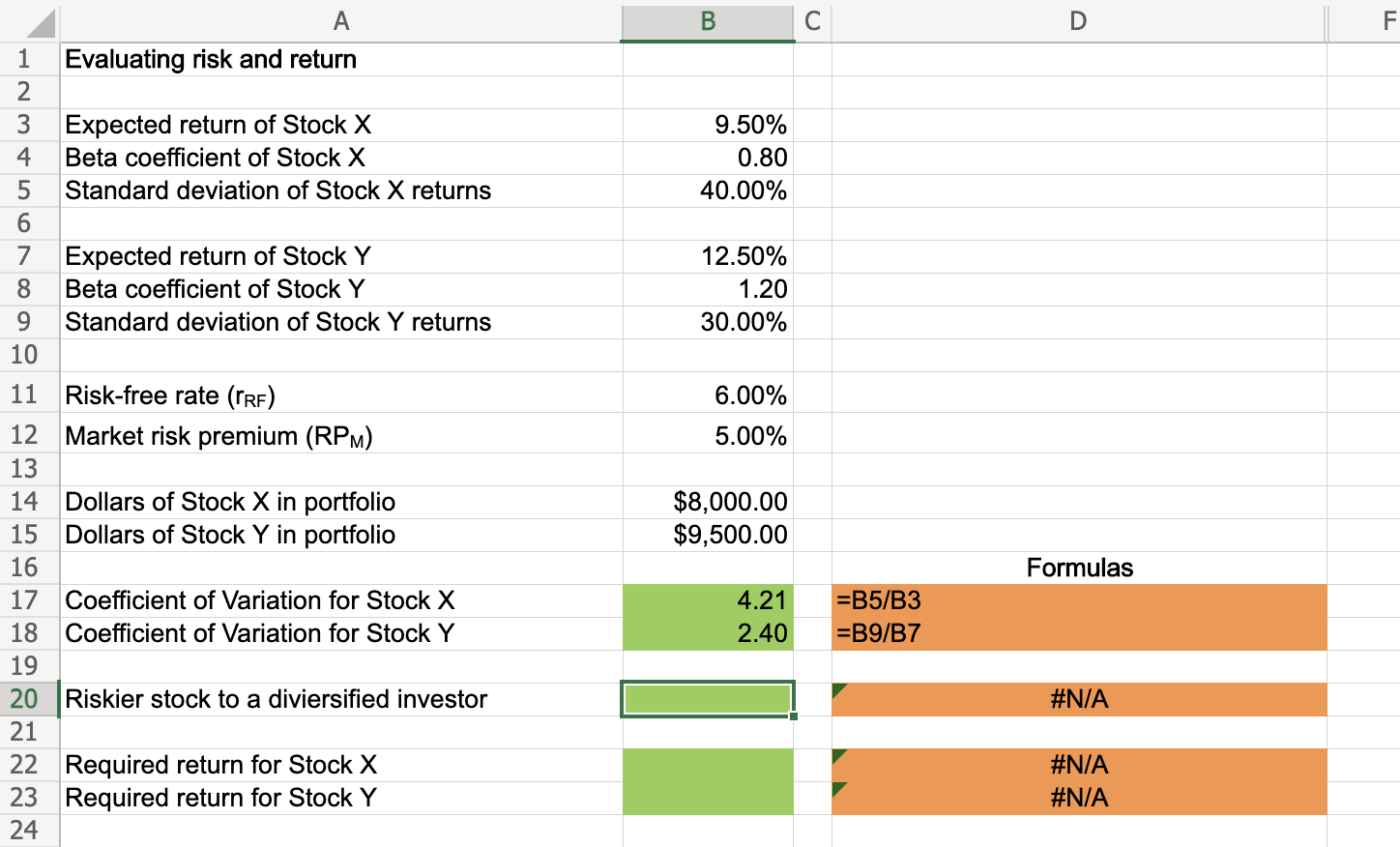The height and width of the screenshot is (847, 1400).
Task: Select column header D
Action: point(1077,21)
